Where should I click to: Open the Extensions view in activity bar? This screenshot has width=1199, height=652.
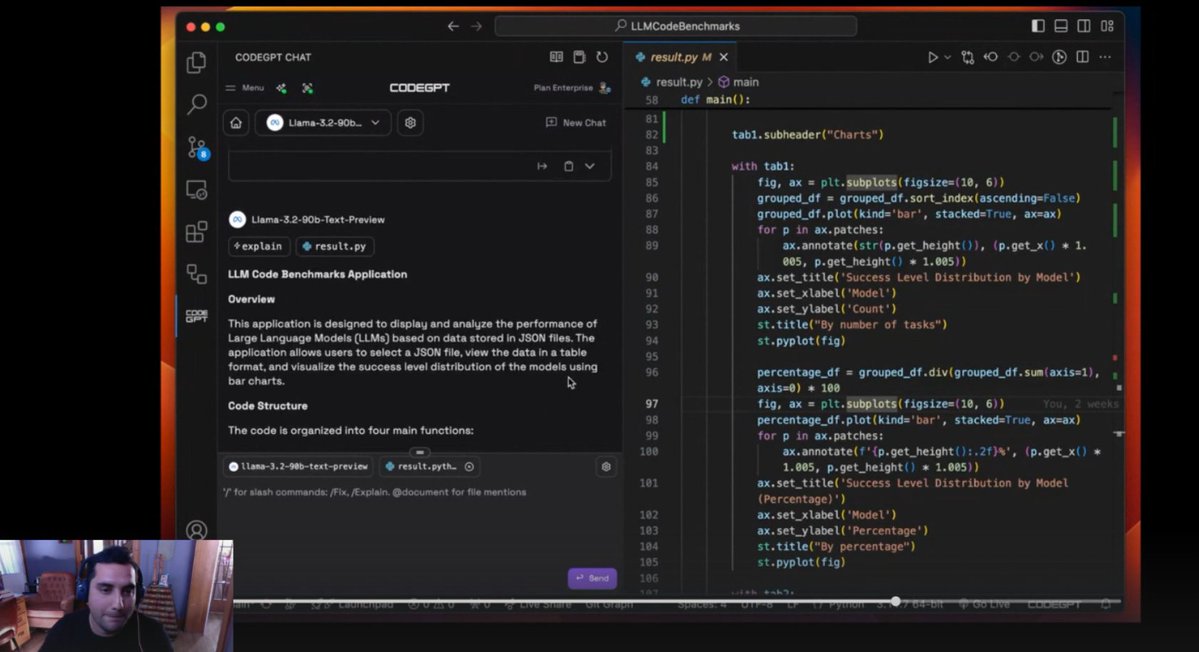(197, 232)
